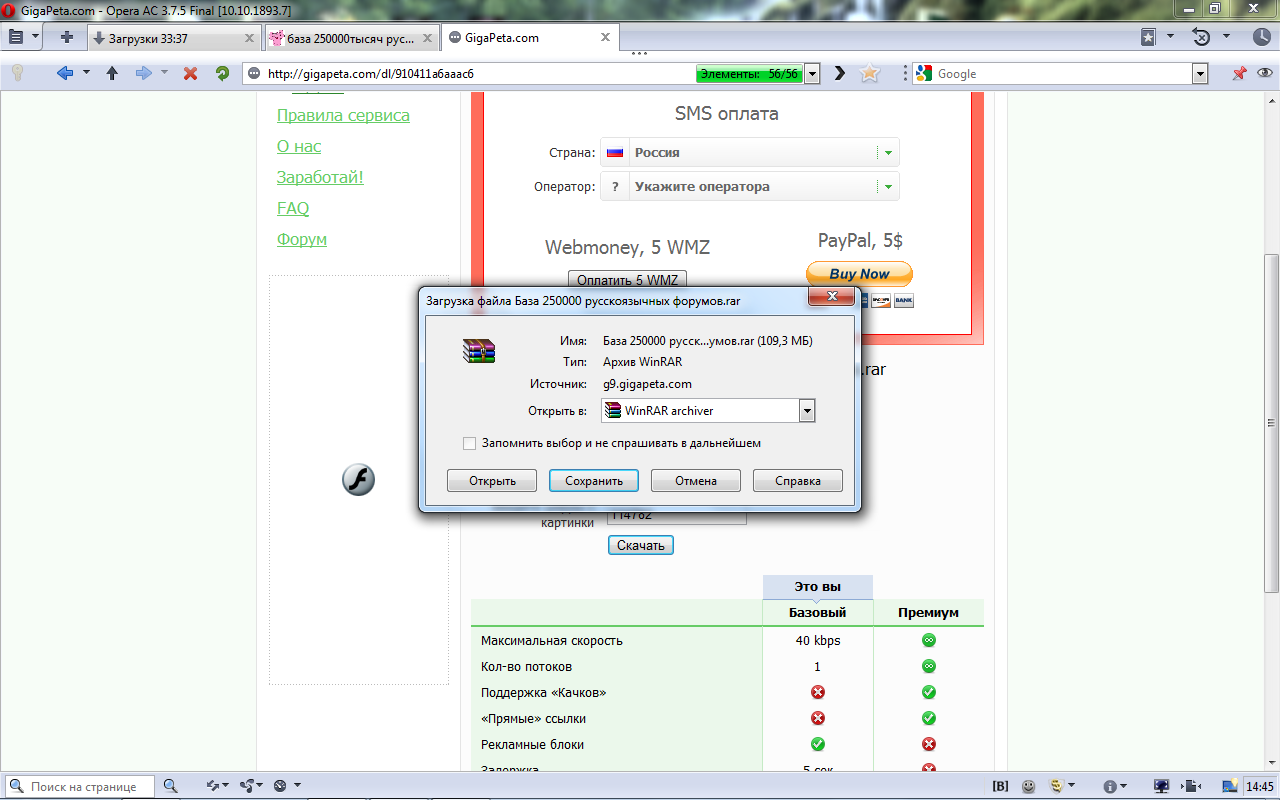The width and height of the screenshot is (1280, 800).
Task: Click the Открыть button in dialog
Action: [492, 481]
